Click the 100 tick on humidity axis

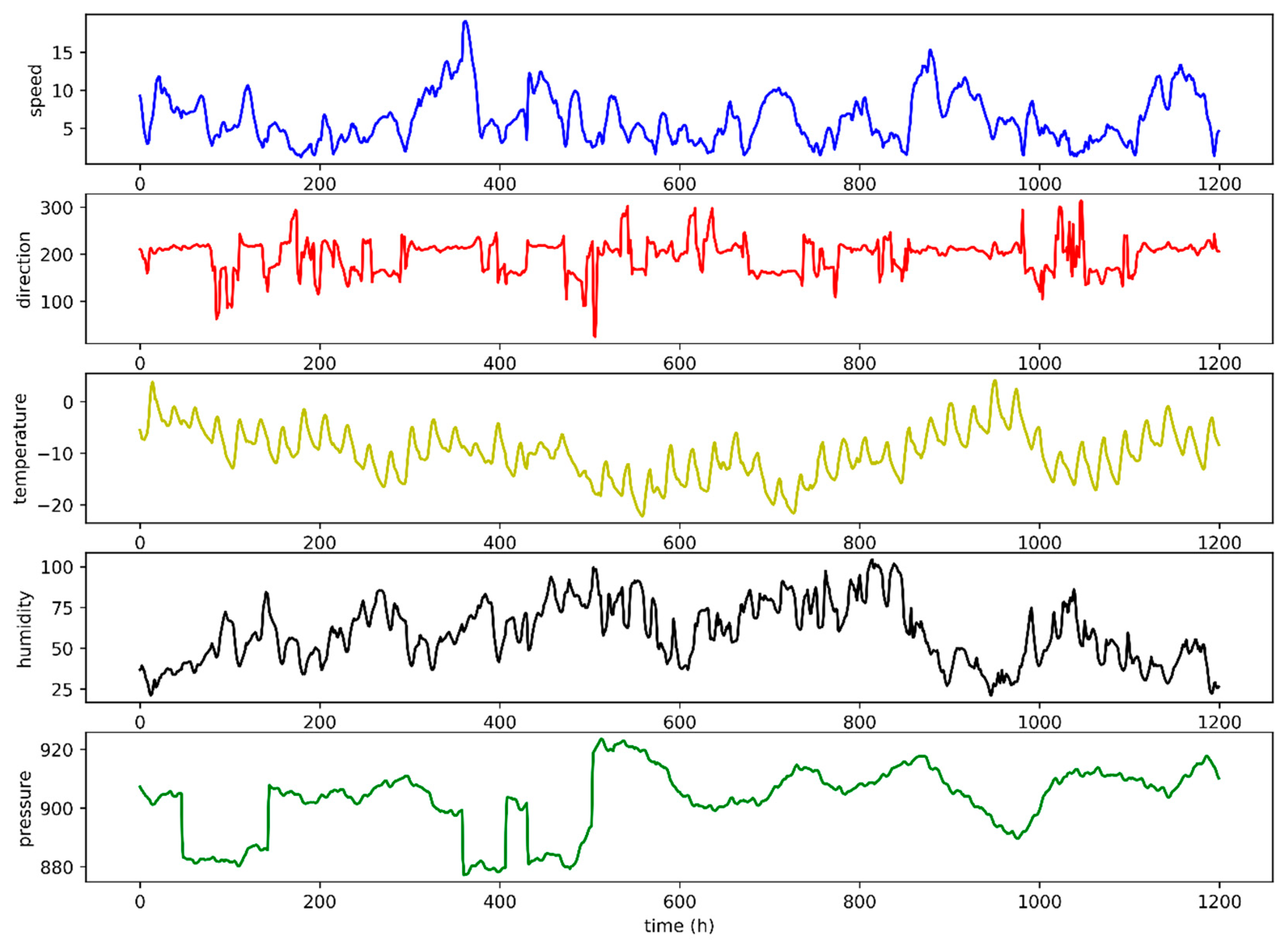coord(56,567)
